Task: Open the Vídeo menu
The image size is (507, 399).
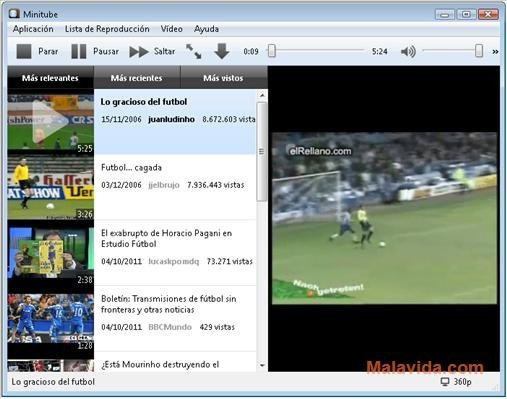Action: (x=171, y=29)
